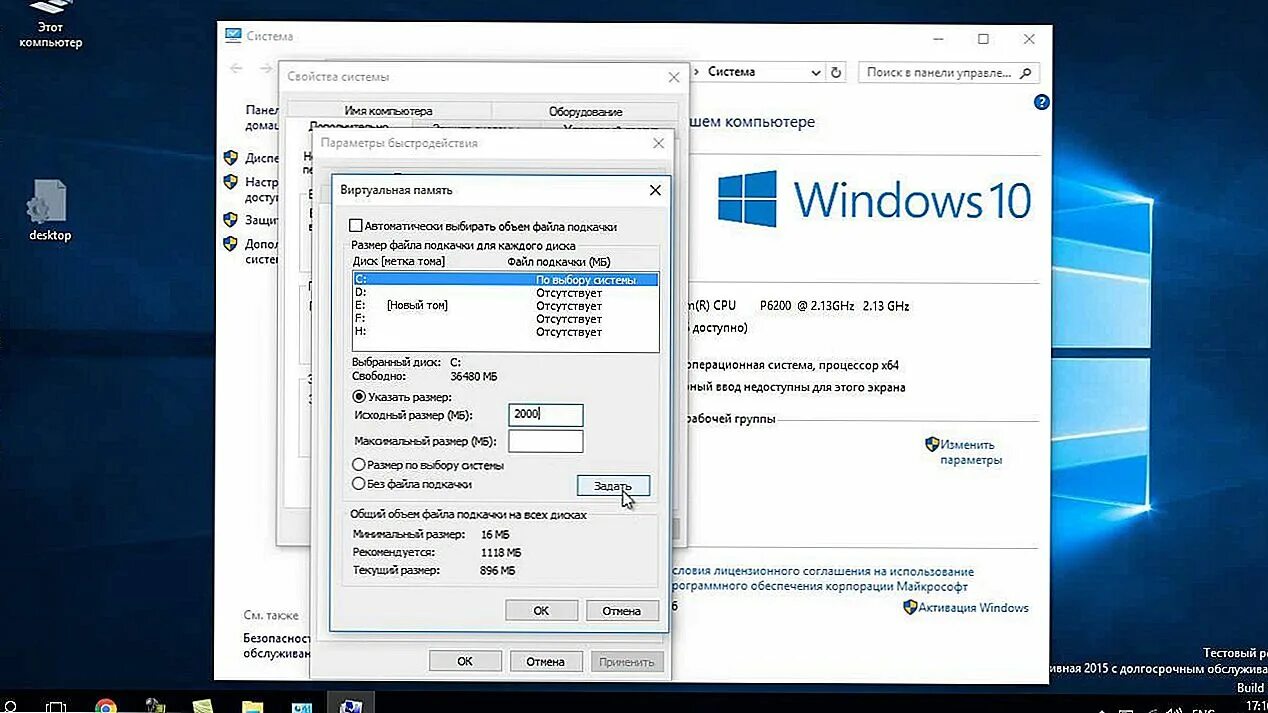Viewport: 1268px width, 713px height.
Task: Click the Рекомендуется 1118 МБ value
Action: 500,552
